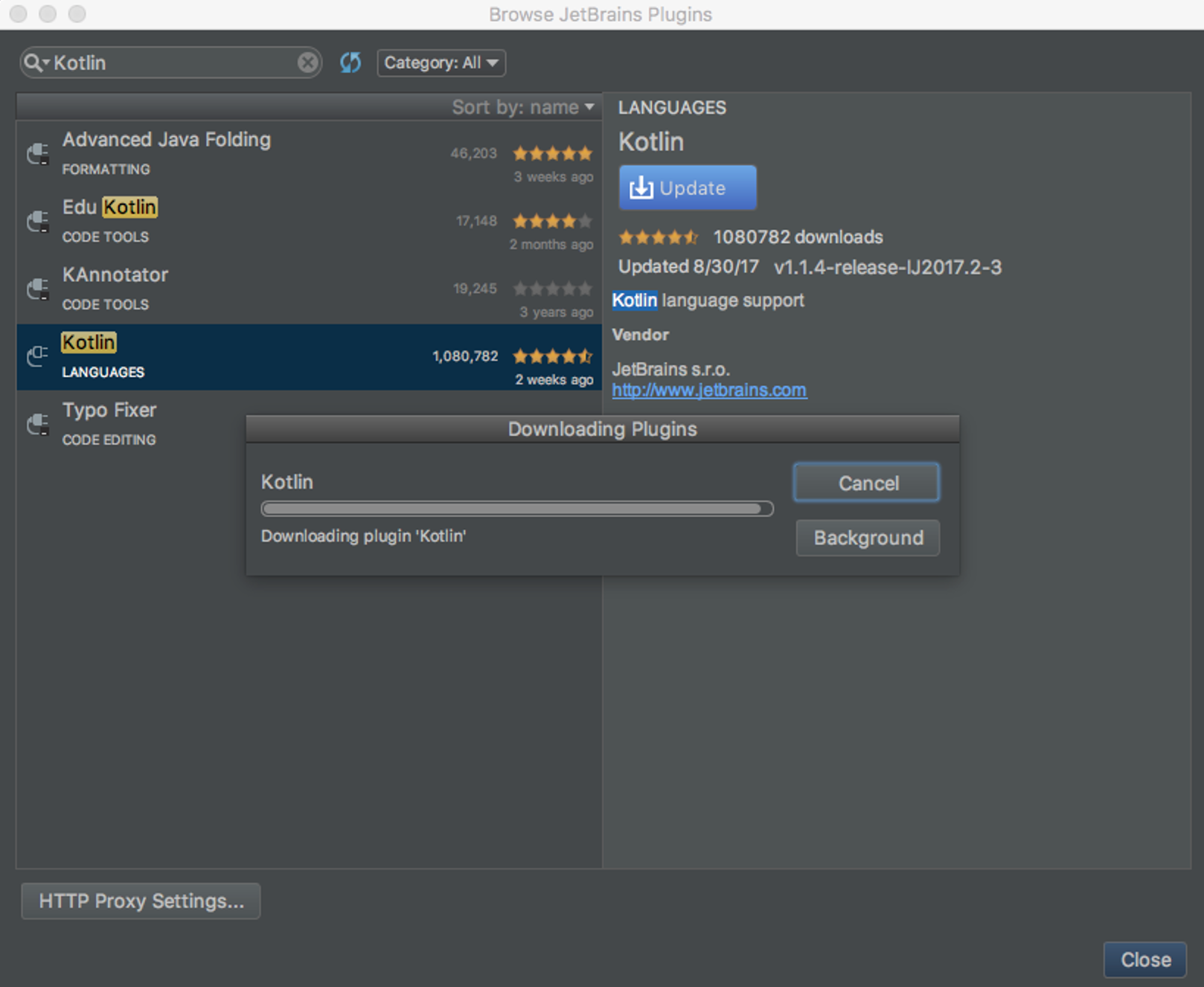Image resolution: width=1204 pixels, height=987 pixels.
Task: Click the Updated 8/30/17 text
Action: click(x=688, y=267)
